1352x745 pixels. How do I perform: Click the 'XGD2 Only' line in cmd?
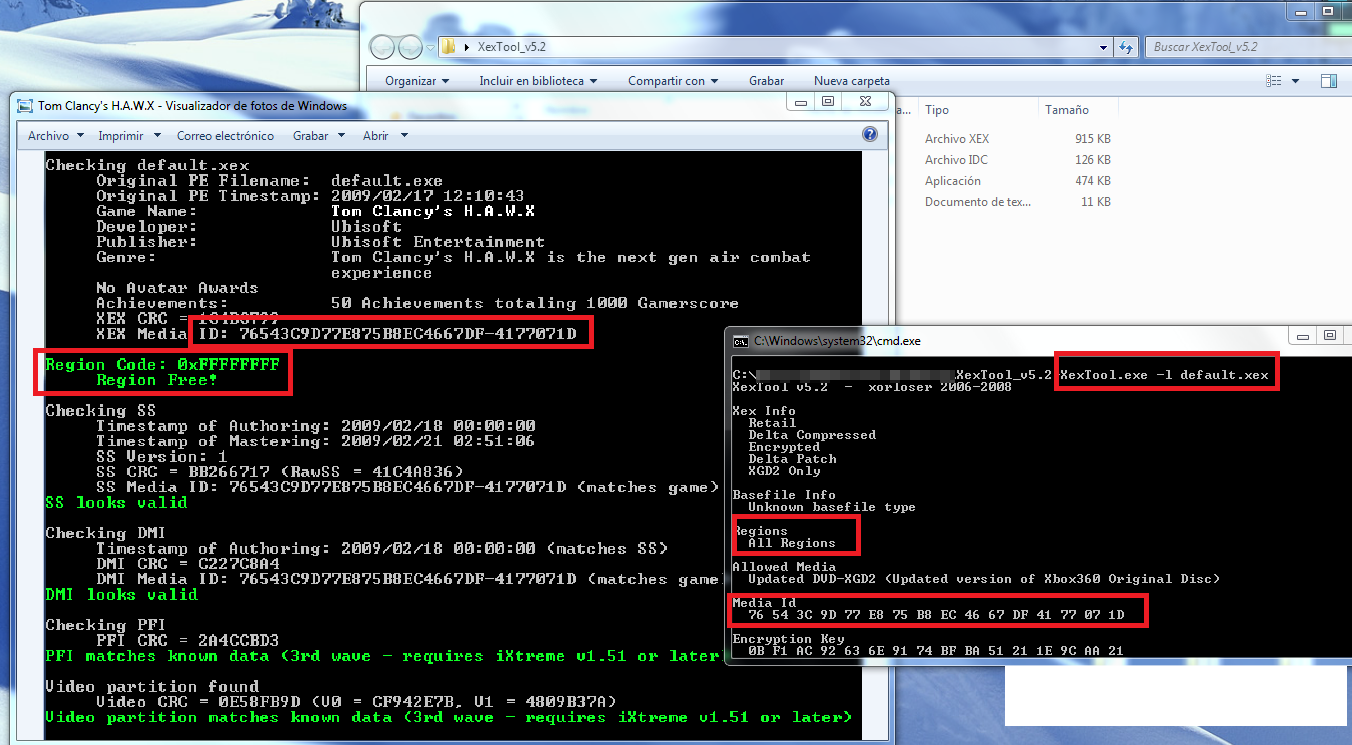(x=784, y=471)
